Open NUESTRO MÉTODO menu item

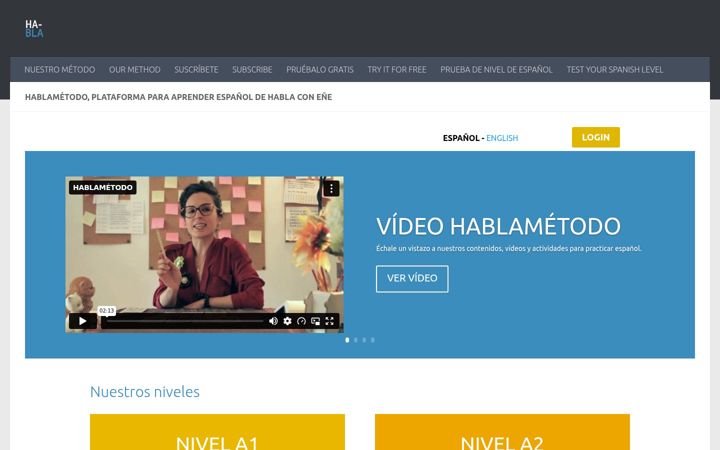60,69
